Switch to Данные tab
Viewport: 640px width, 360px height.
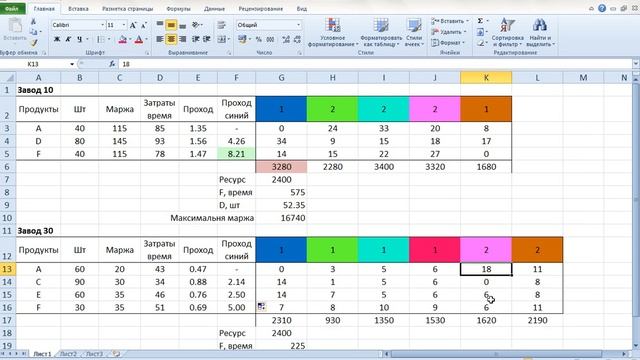tap(214, 9)
